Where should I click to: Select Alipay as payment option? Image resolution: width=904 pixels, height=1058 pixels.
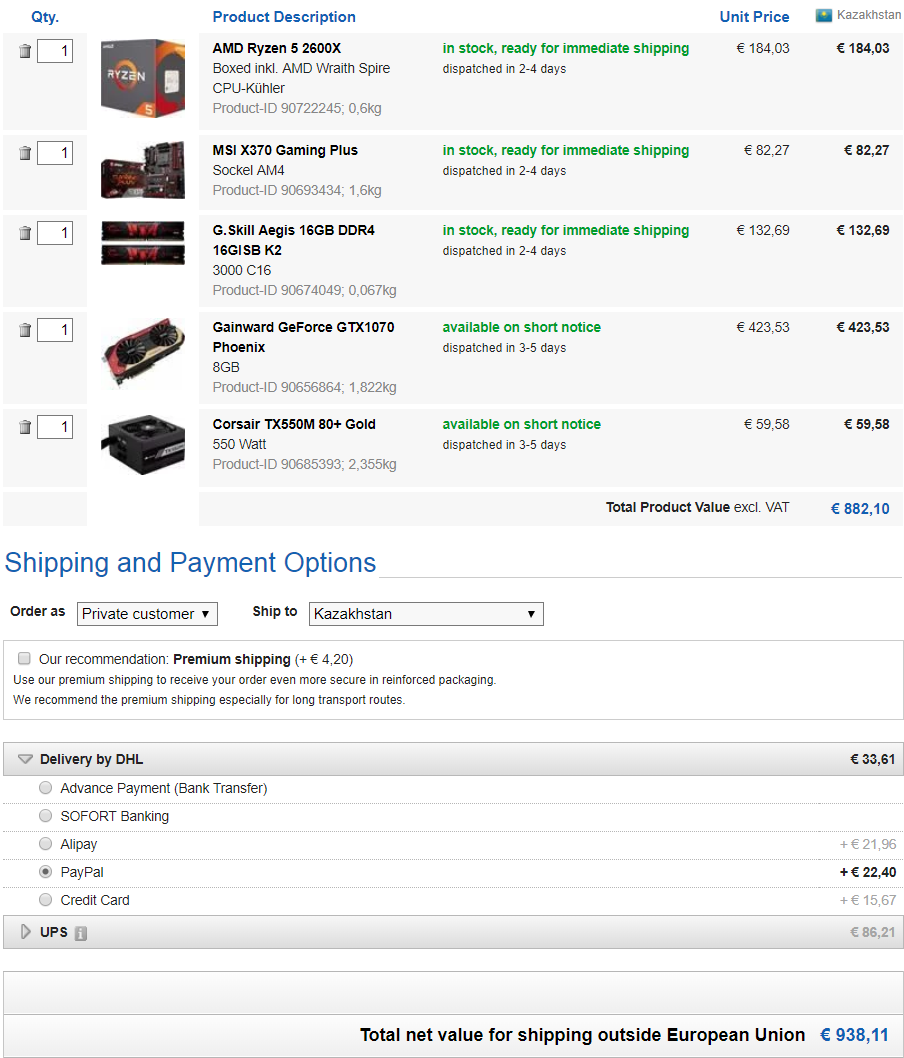pos(46,844)
